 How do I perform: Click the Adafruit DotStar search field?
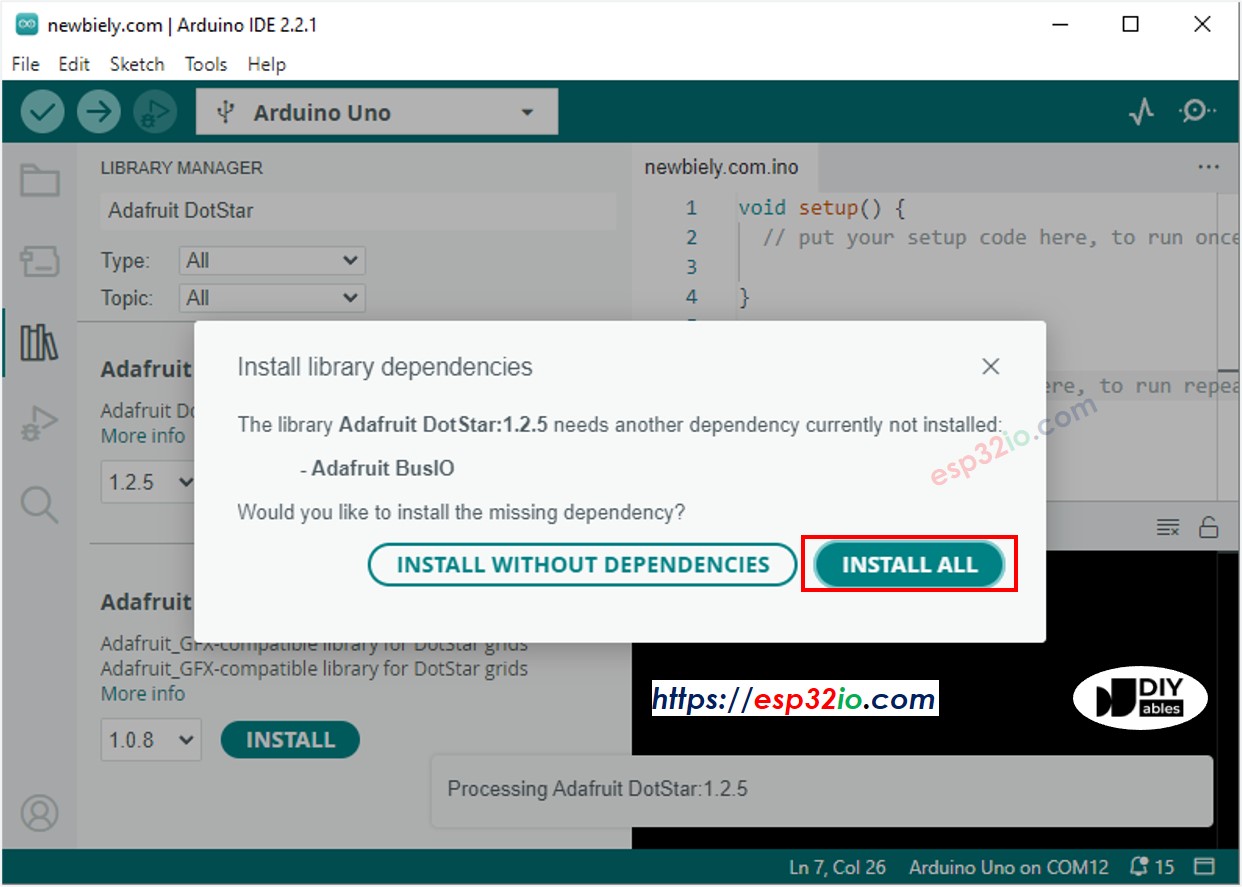[358, 211]
